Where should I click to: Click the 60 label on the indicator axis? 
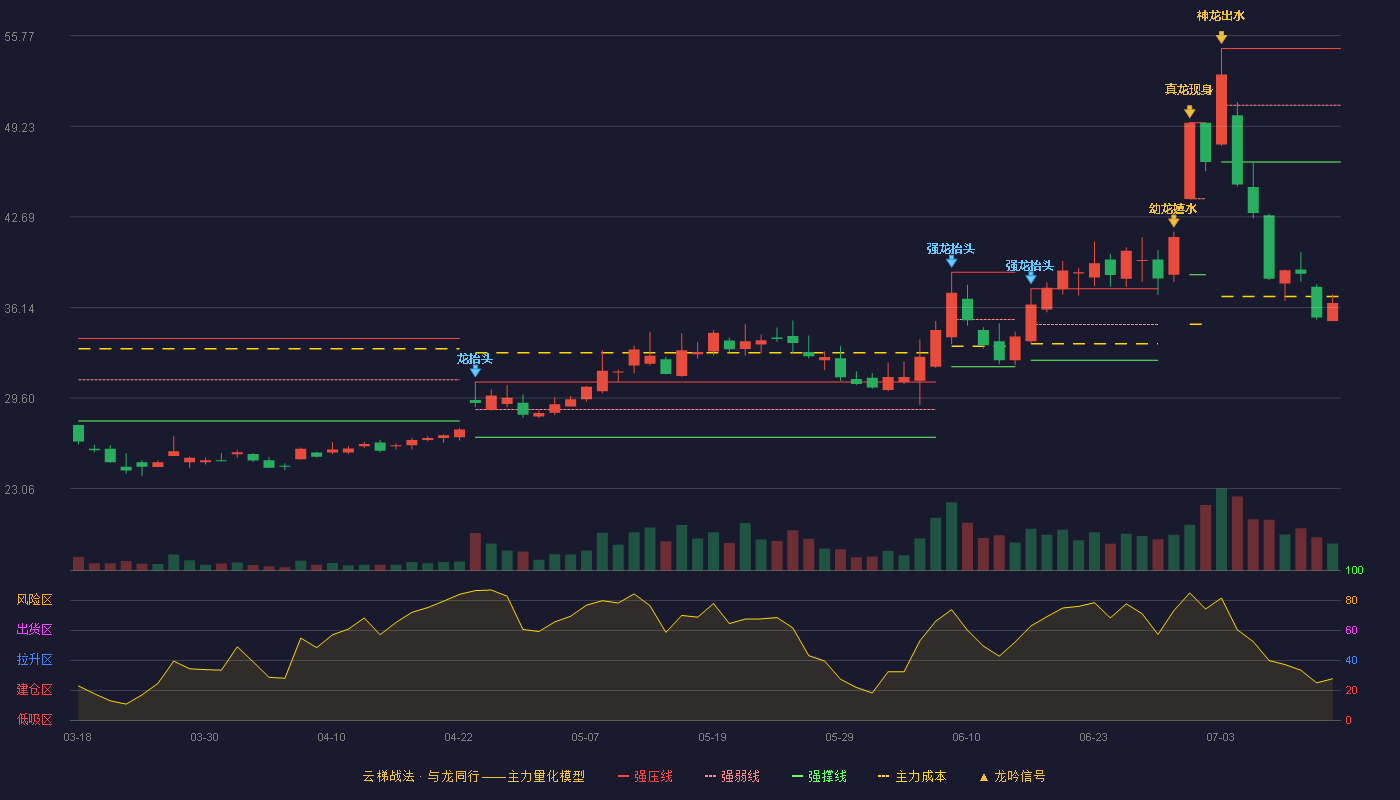coord(1351,630)
